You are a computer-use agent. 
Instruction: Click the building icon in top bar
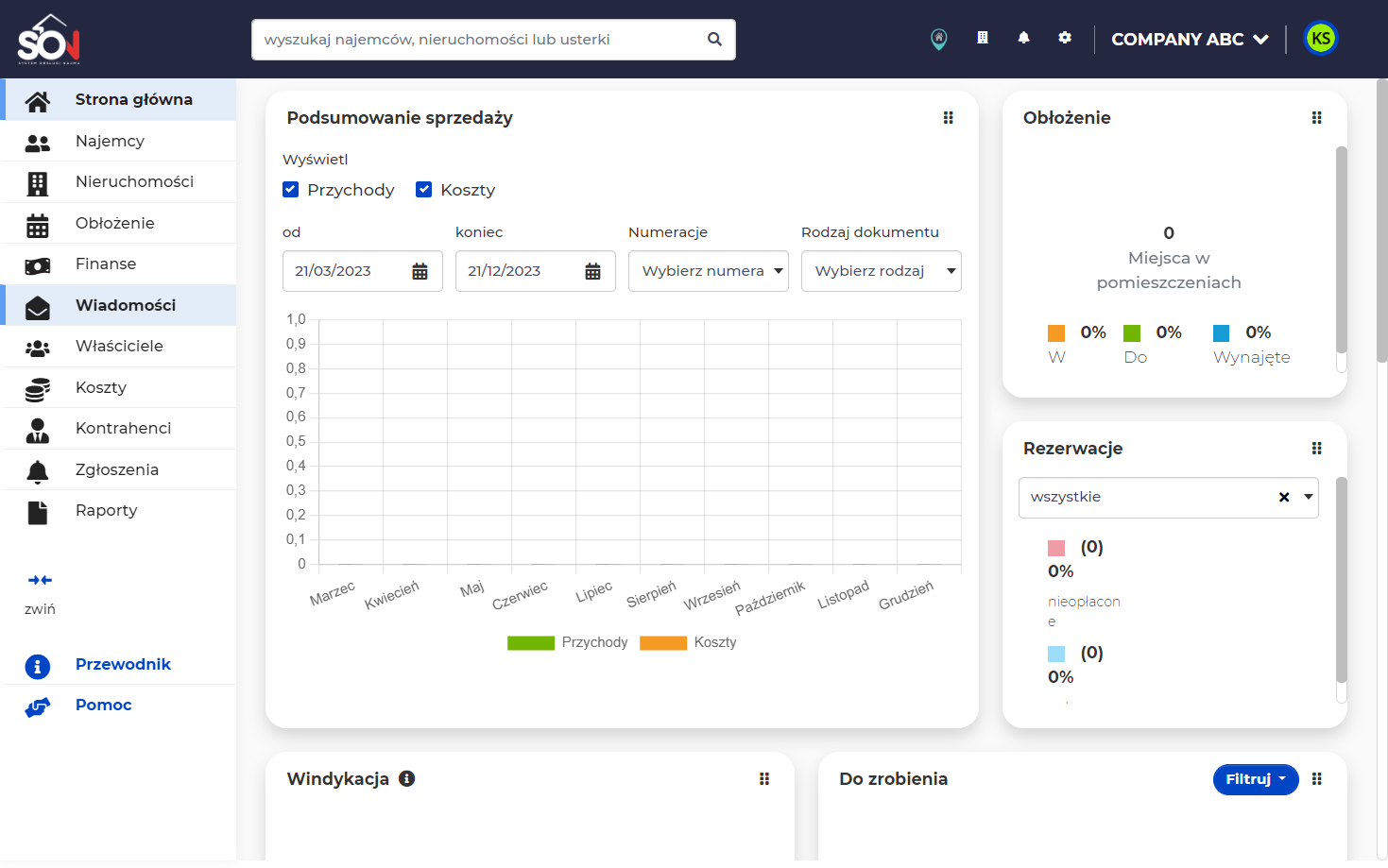983,38
